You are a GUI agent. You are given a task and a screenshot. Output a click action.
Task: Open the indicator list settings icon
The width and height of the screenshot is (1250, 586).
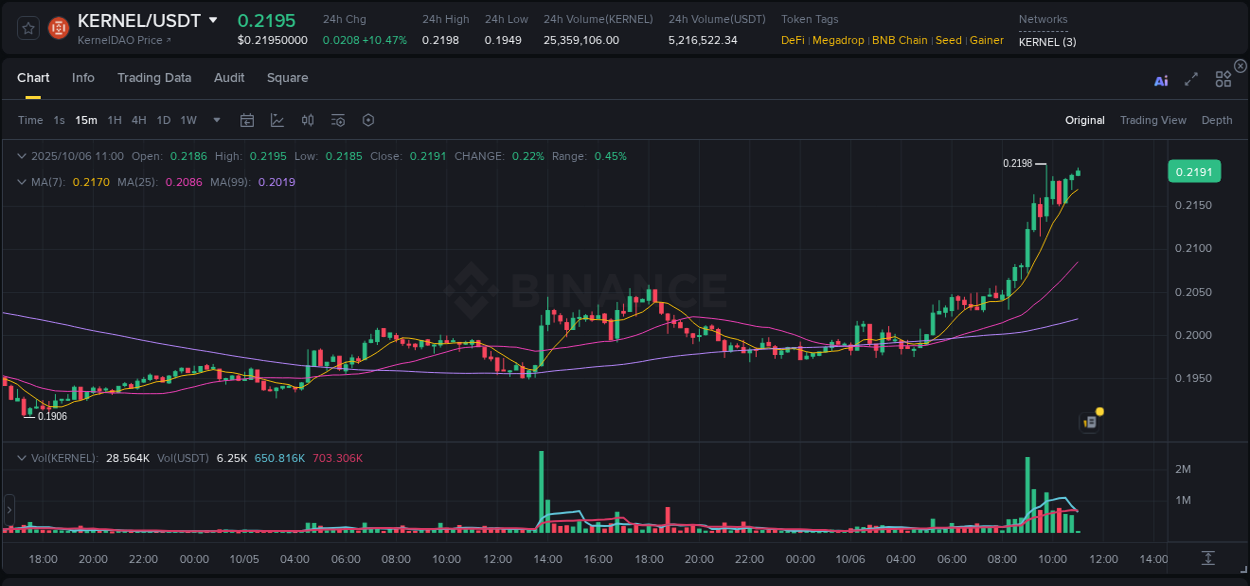(x=337, y=120)
